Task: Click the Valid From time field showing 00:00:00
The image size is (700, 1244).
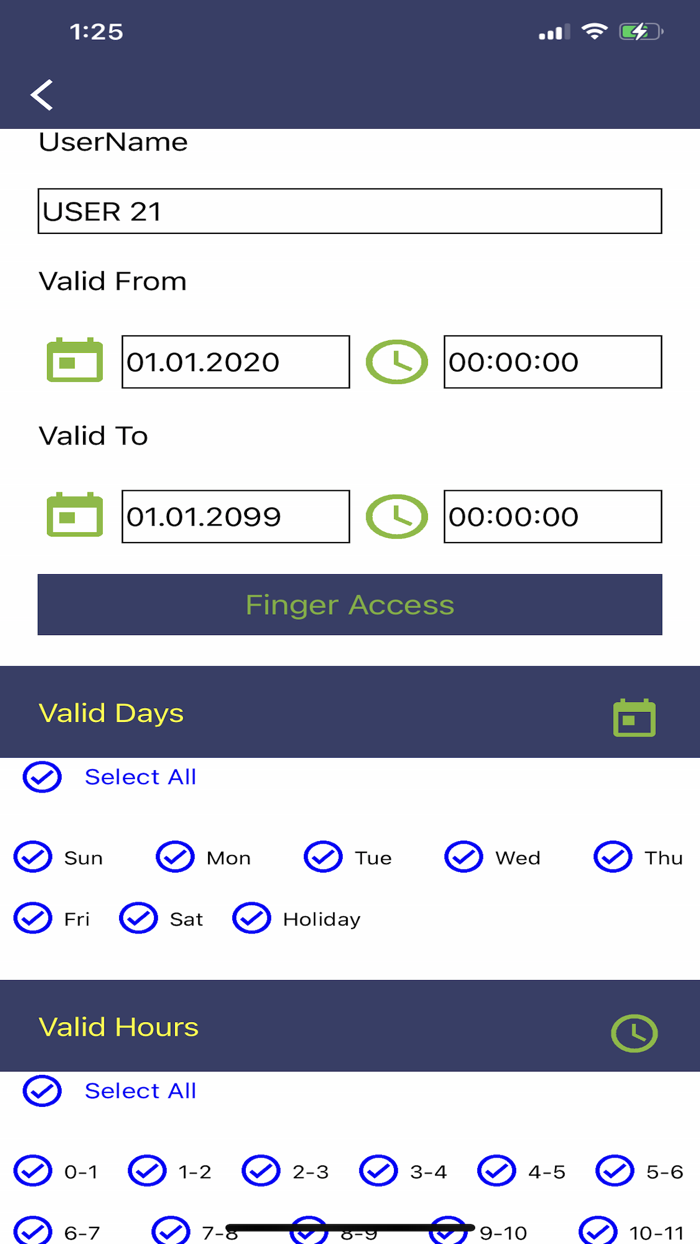Action: (552, 361)
